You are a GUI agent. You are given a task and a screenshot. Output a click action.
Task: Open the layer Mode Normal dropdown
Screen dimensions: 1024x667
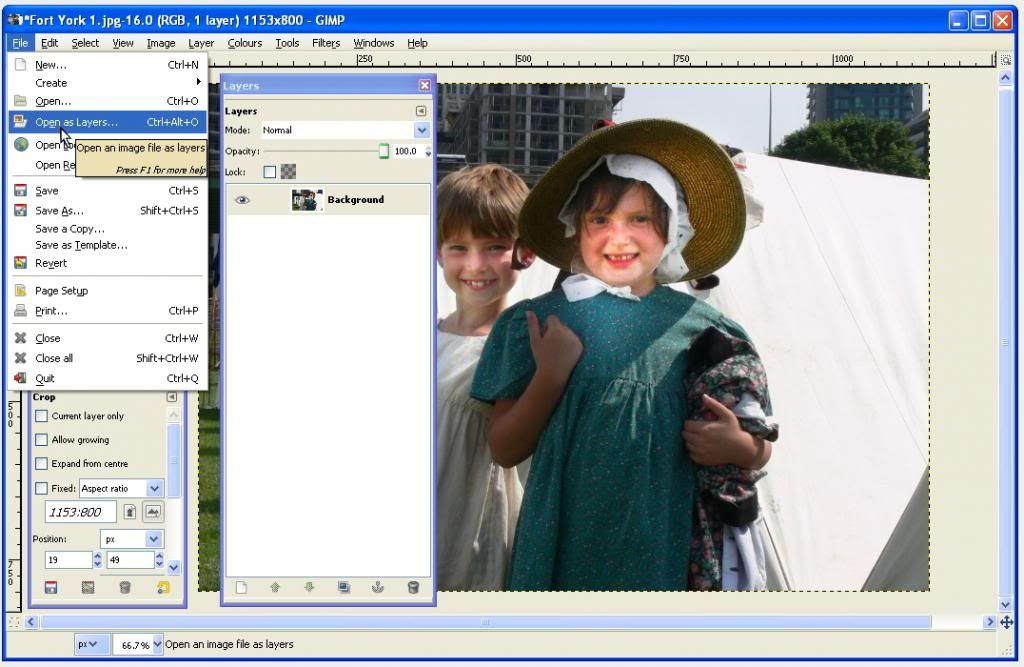click(345, 130)
